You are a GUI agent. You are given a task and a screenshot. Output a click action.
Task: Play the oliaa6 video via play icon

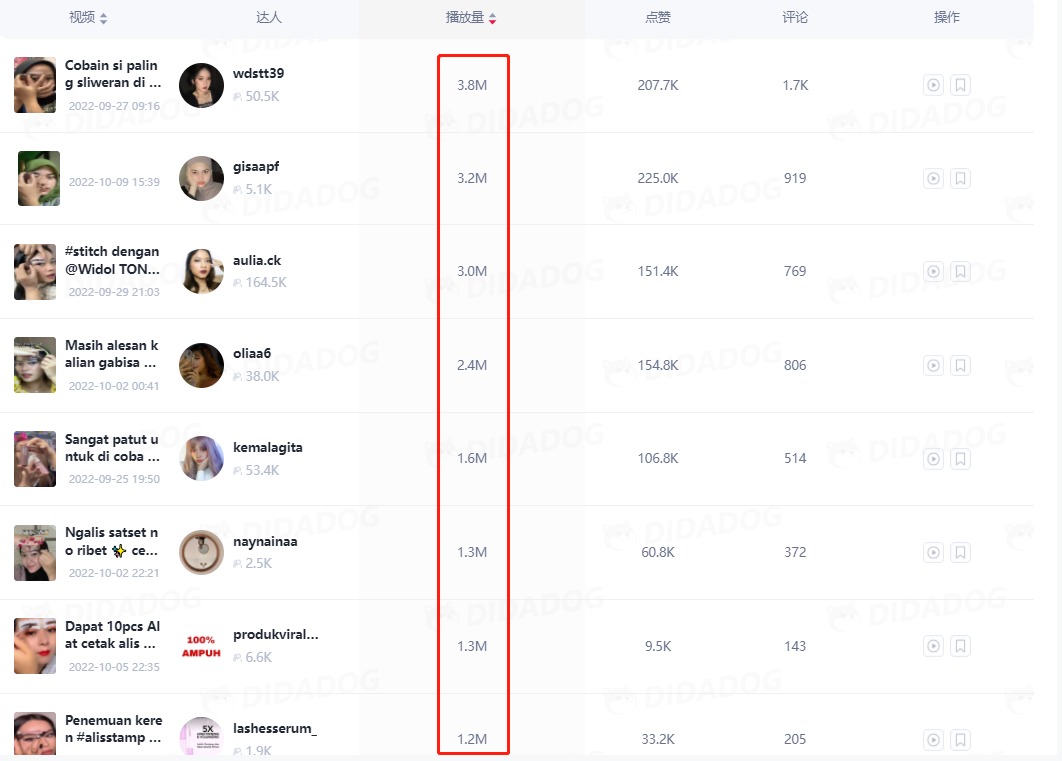tap(933, 366)
